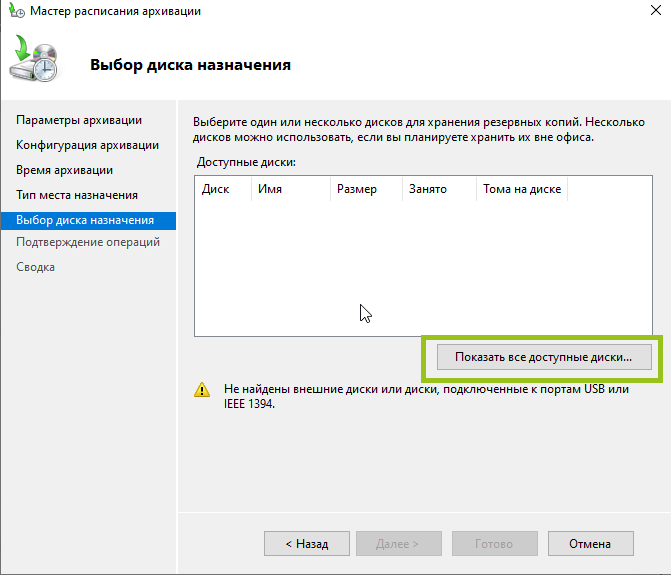The height and width of the screenshot is (575, 671).
Task: Close the wizard with the X button
Action: pyautogui.click(x=656, y=10)
